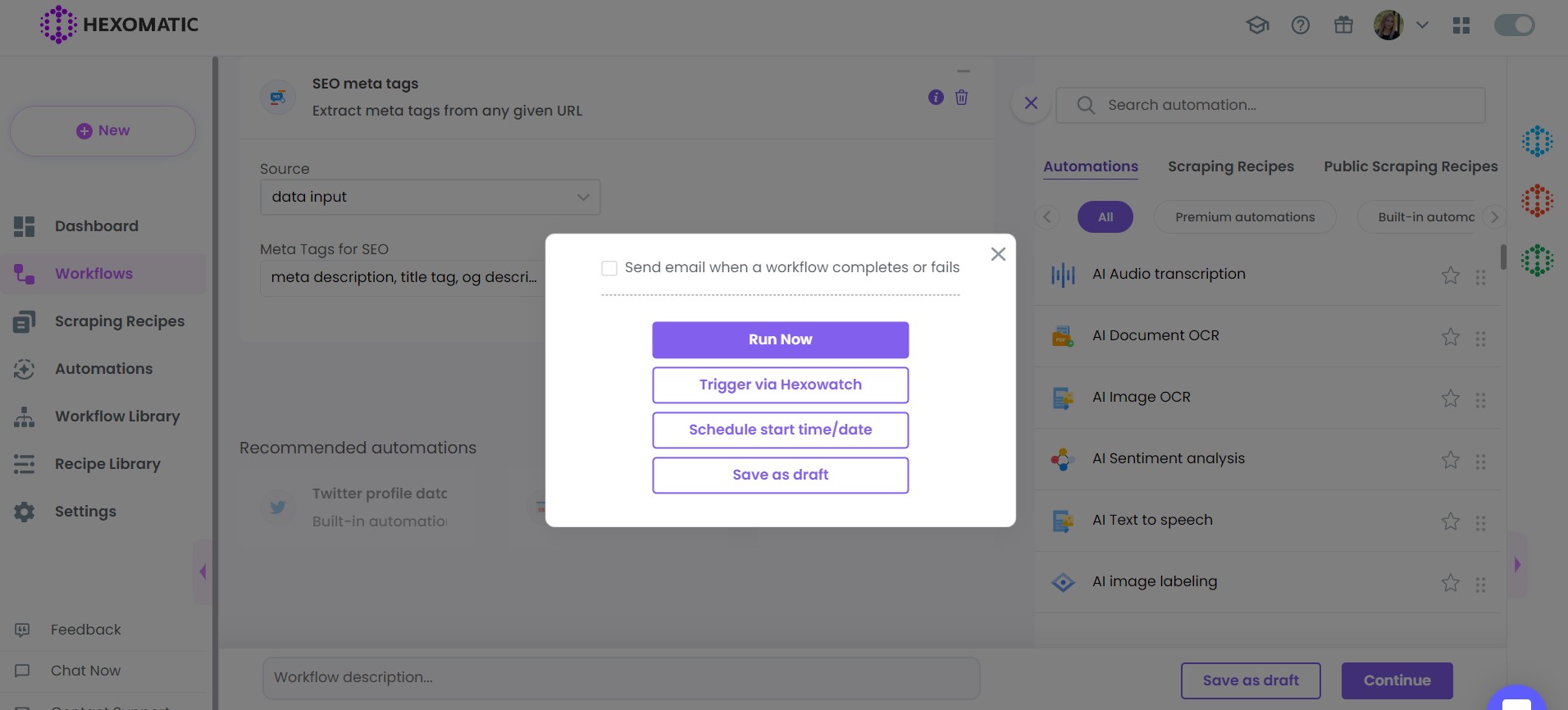Enable email notification checkbox for workflow completion
The height and width of the screenshot is (710, 1568).
click(609, 268)
